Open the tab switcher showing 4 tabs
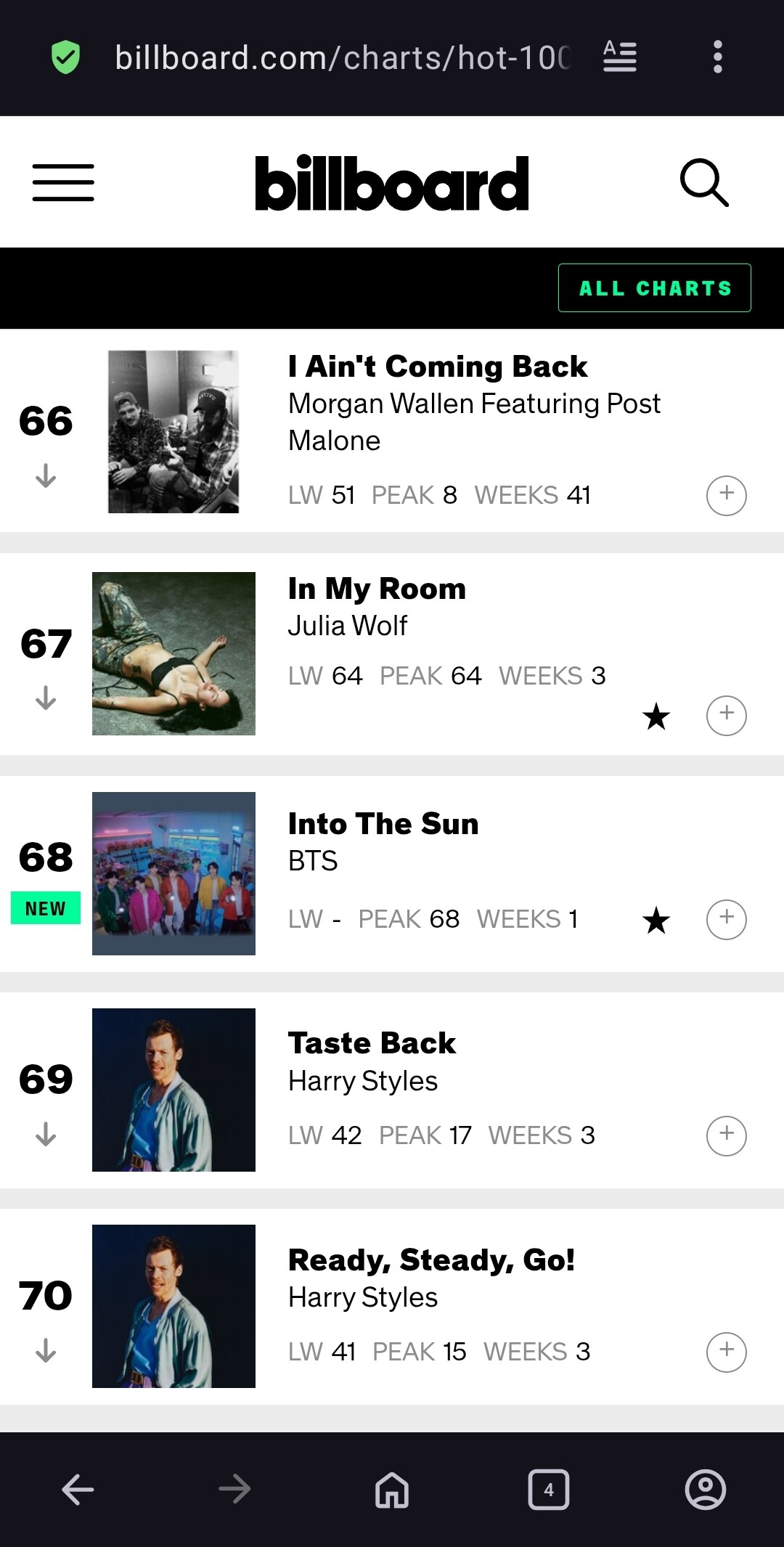The height and width of the screenshot is (1547, 784). point(549,1490)
